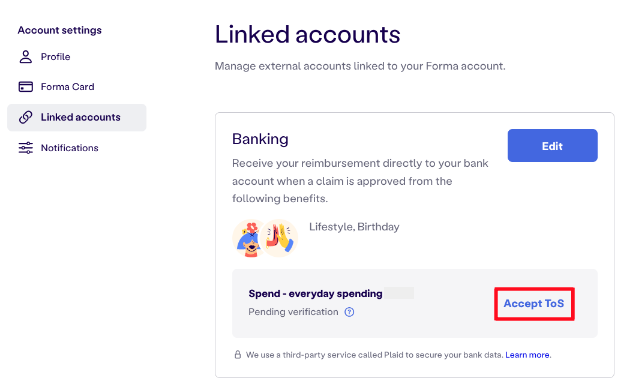The image size is (621, 384).
Task: Click the Pending verification help icon
Action: (349, 312)
